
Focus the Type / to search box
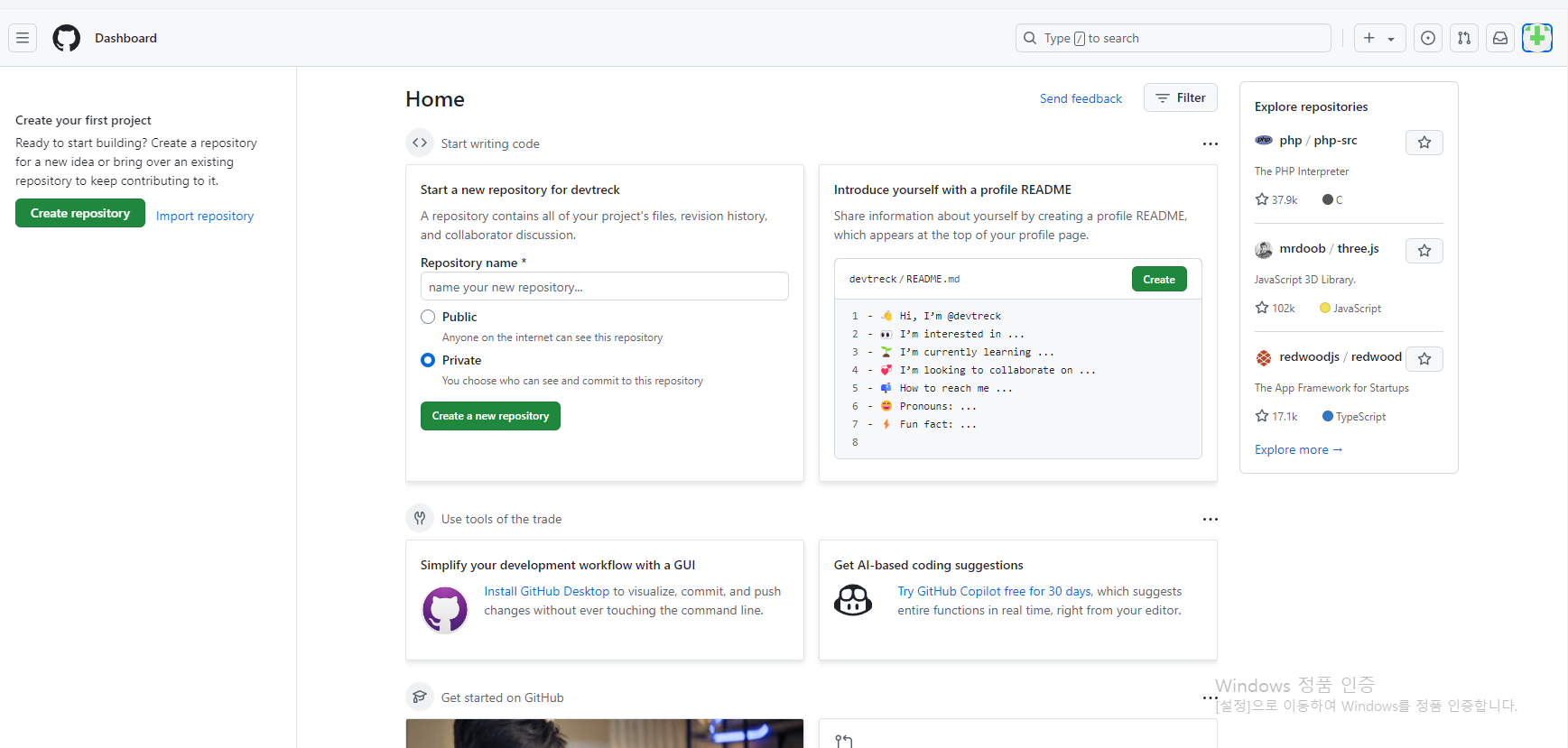[1174, 38]
